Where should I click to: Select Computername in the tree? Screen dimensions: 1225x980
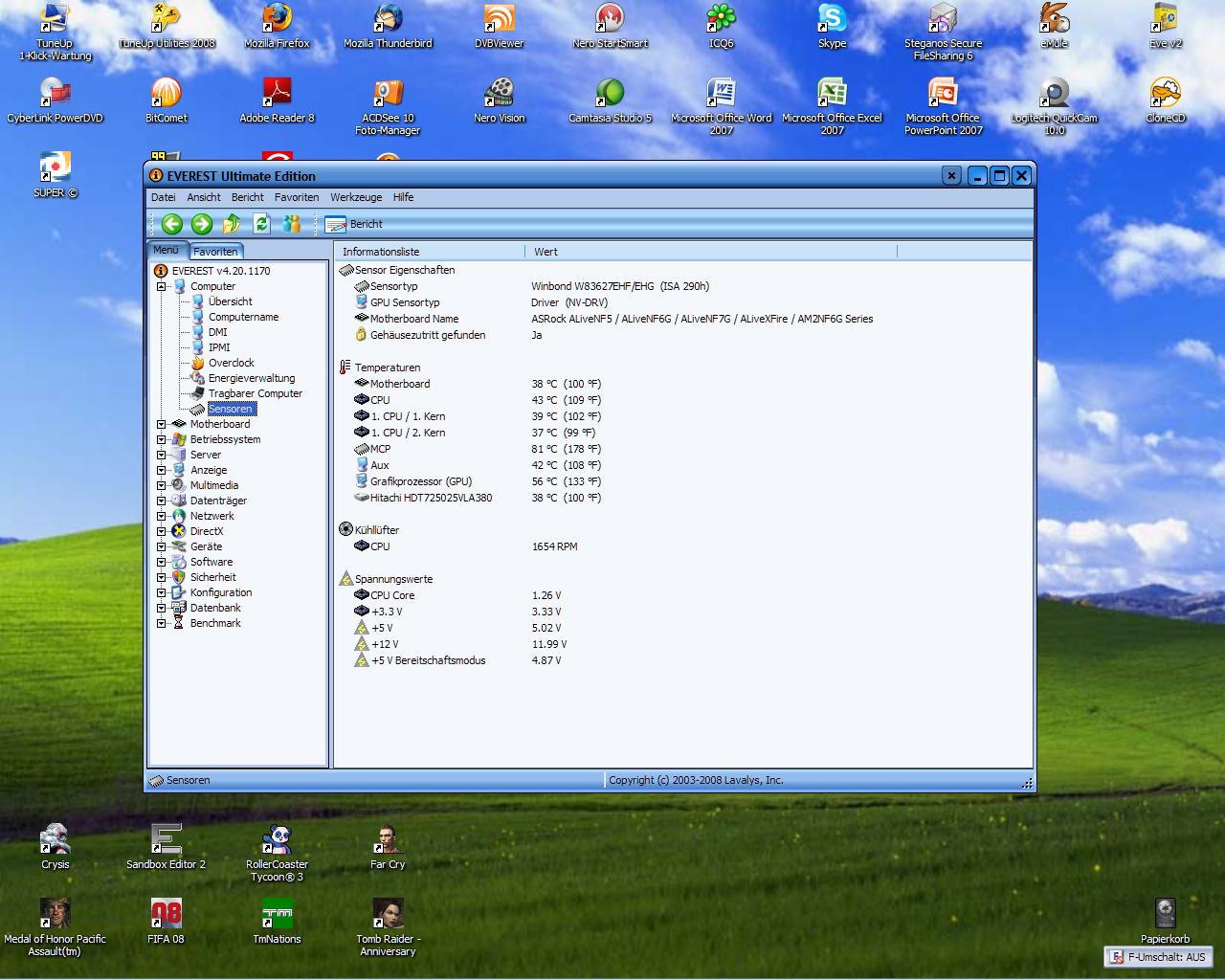[243, 317]
